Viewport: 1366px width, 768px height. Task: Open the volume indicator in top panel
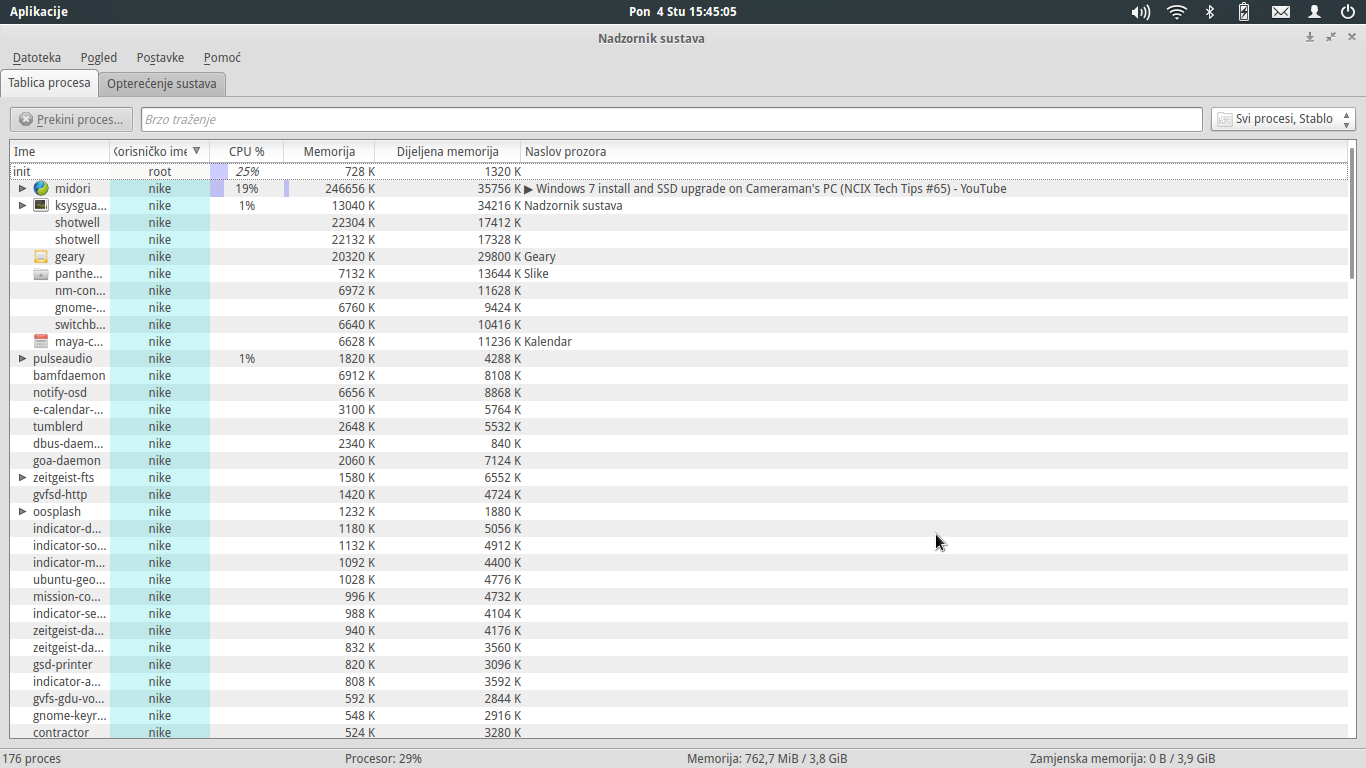[x=1140, y=12]
